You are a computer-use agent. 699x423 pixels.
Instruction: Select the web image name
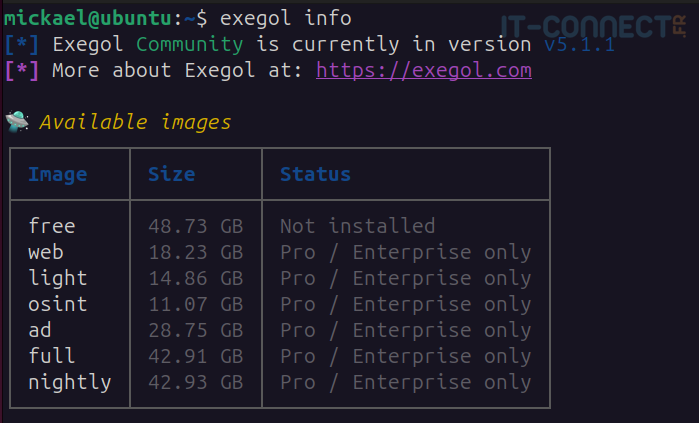click(x=46, y=252)
